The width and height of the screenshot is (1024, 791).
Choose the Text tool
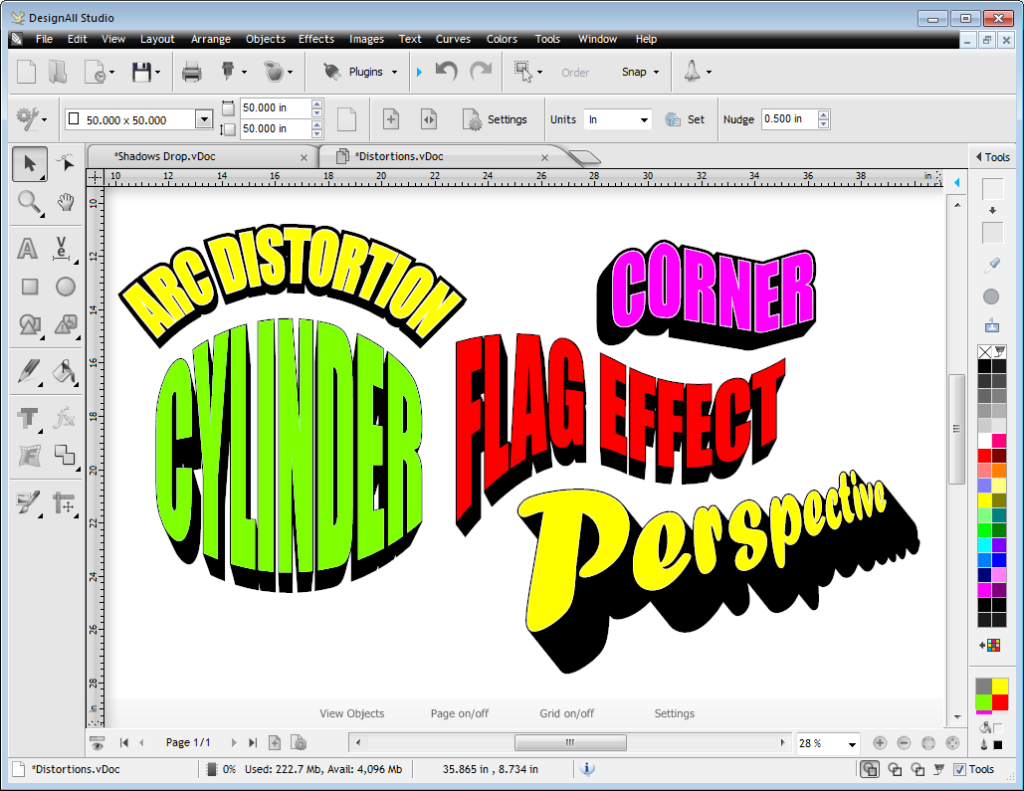pyautogui.click(x=29, y=248)
